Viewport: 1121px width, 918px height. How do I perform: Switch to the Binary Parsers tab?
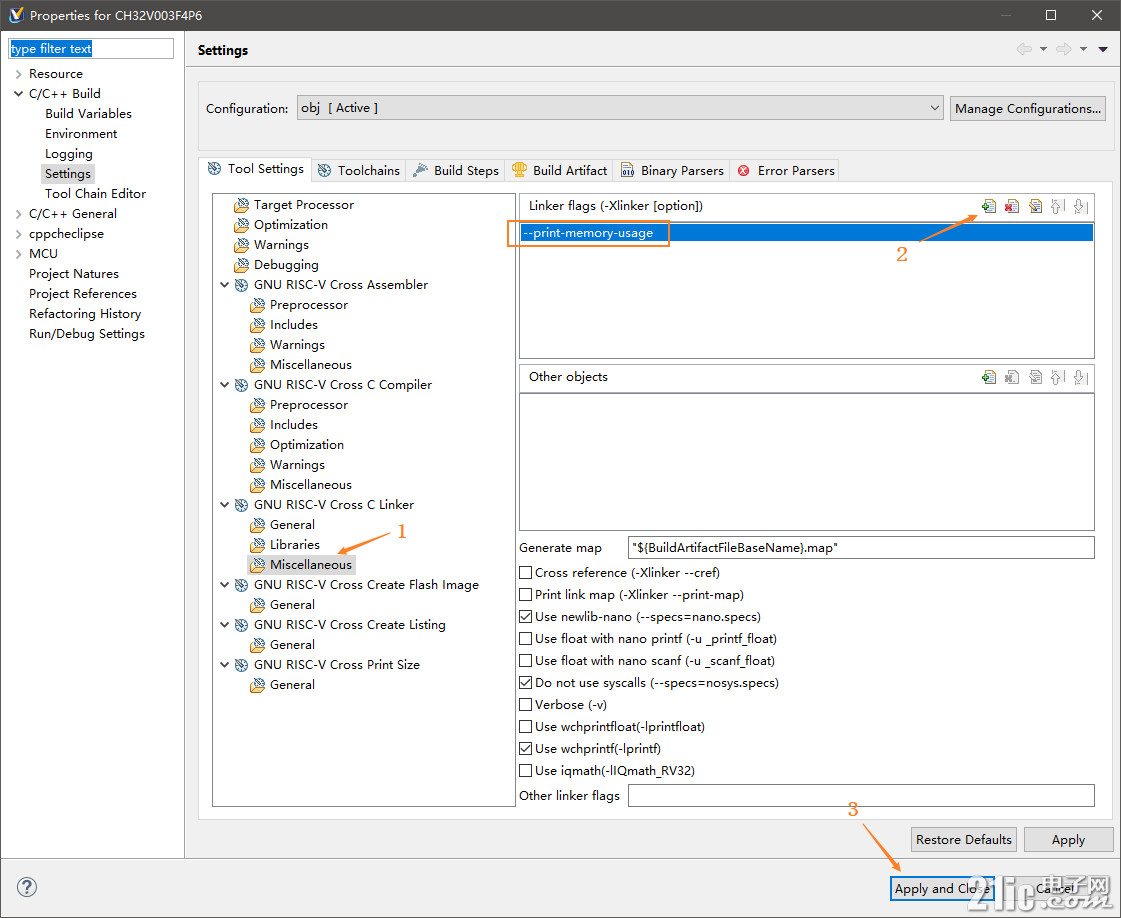(672, 171)
